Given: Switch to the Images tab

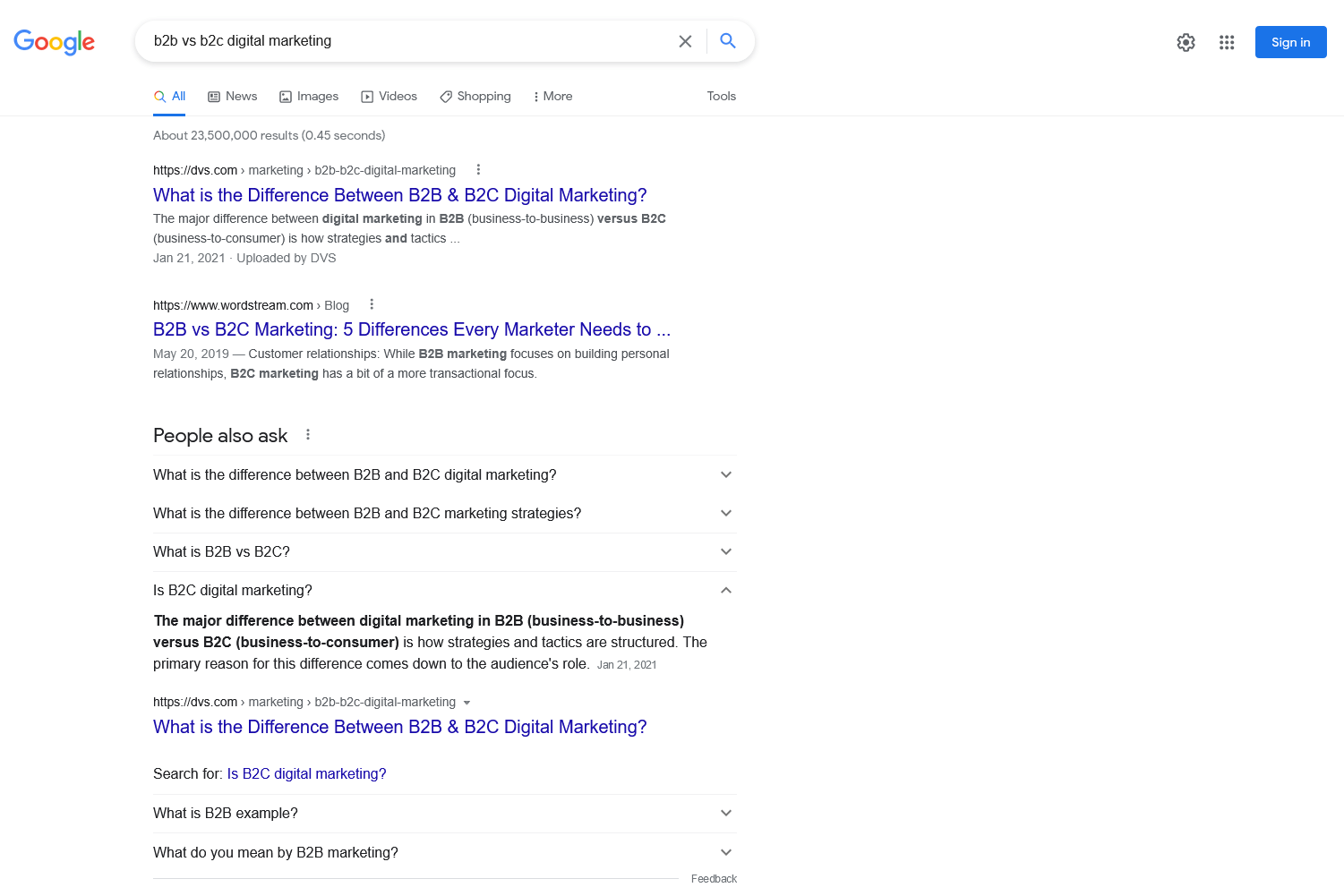Looking at the screenshot, I should click(309, 97).
